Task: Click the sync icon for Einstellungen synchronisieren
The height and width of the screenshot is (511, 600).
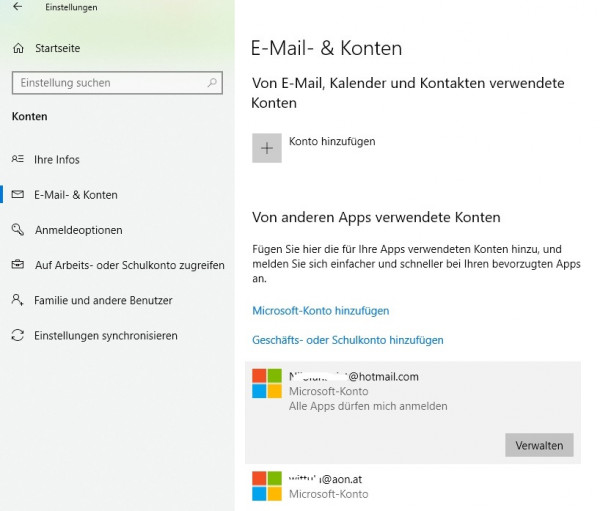Action: [18, 335]
